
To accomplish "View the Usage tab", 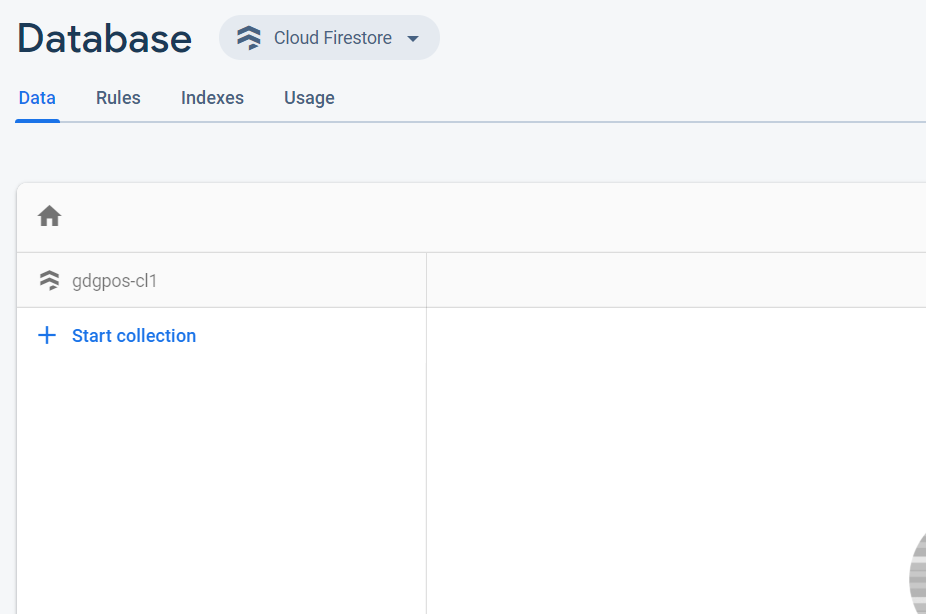I will coord(309,98).
